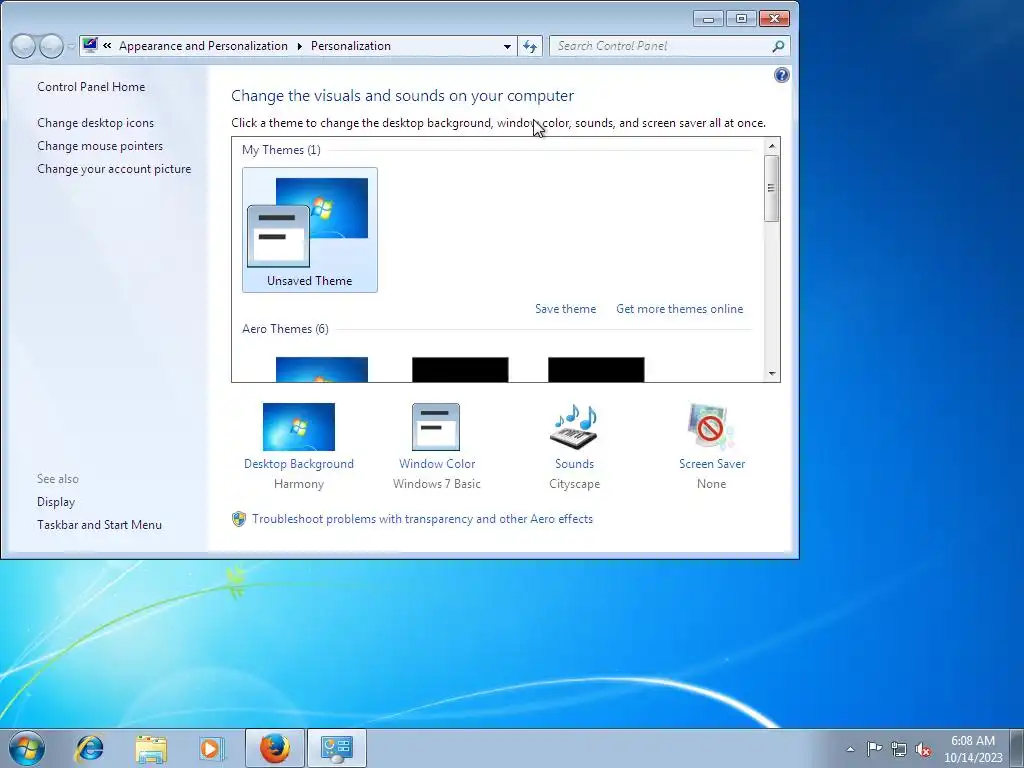Click the My Themes (1) group header
Image resolution: width=1024 pixels, height=768 pixels.
point(281,150)
